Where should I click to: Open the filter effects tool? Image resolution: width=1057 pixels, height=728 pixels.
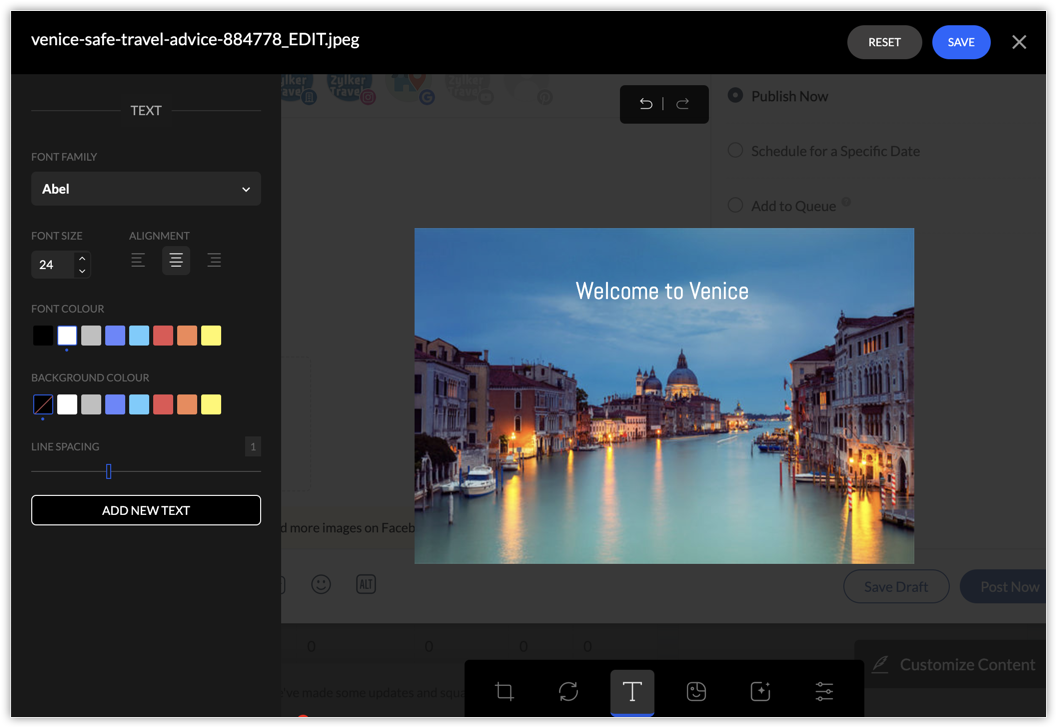[760, 692]
